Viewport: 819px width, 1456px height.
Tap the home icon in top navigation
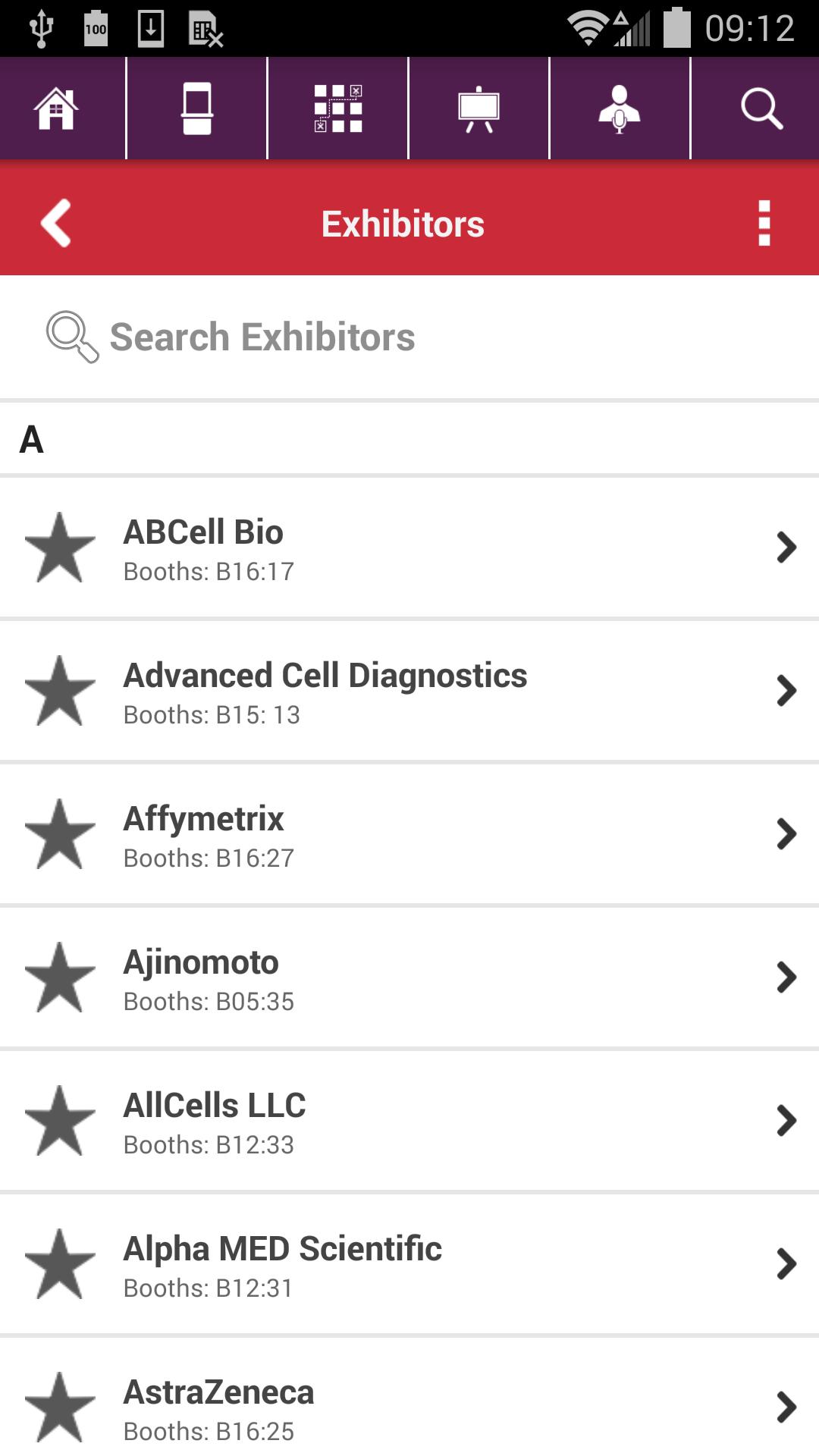[x=57, y=108]
